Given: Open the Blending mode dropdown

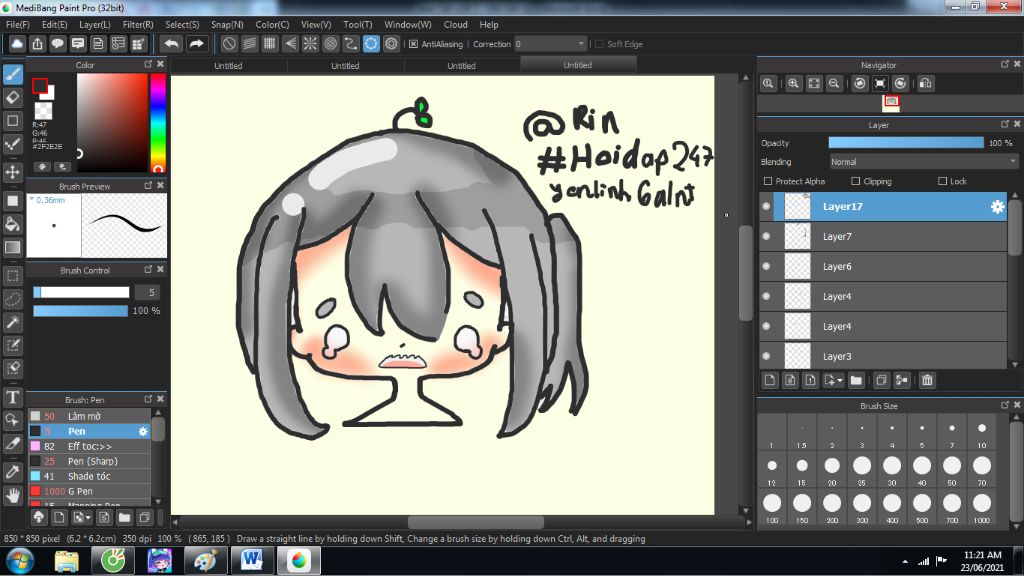Looking at the screenshot, I should 923,161.
